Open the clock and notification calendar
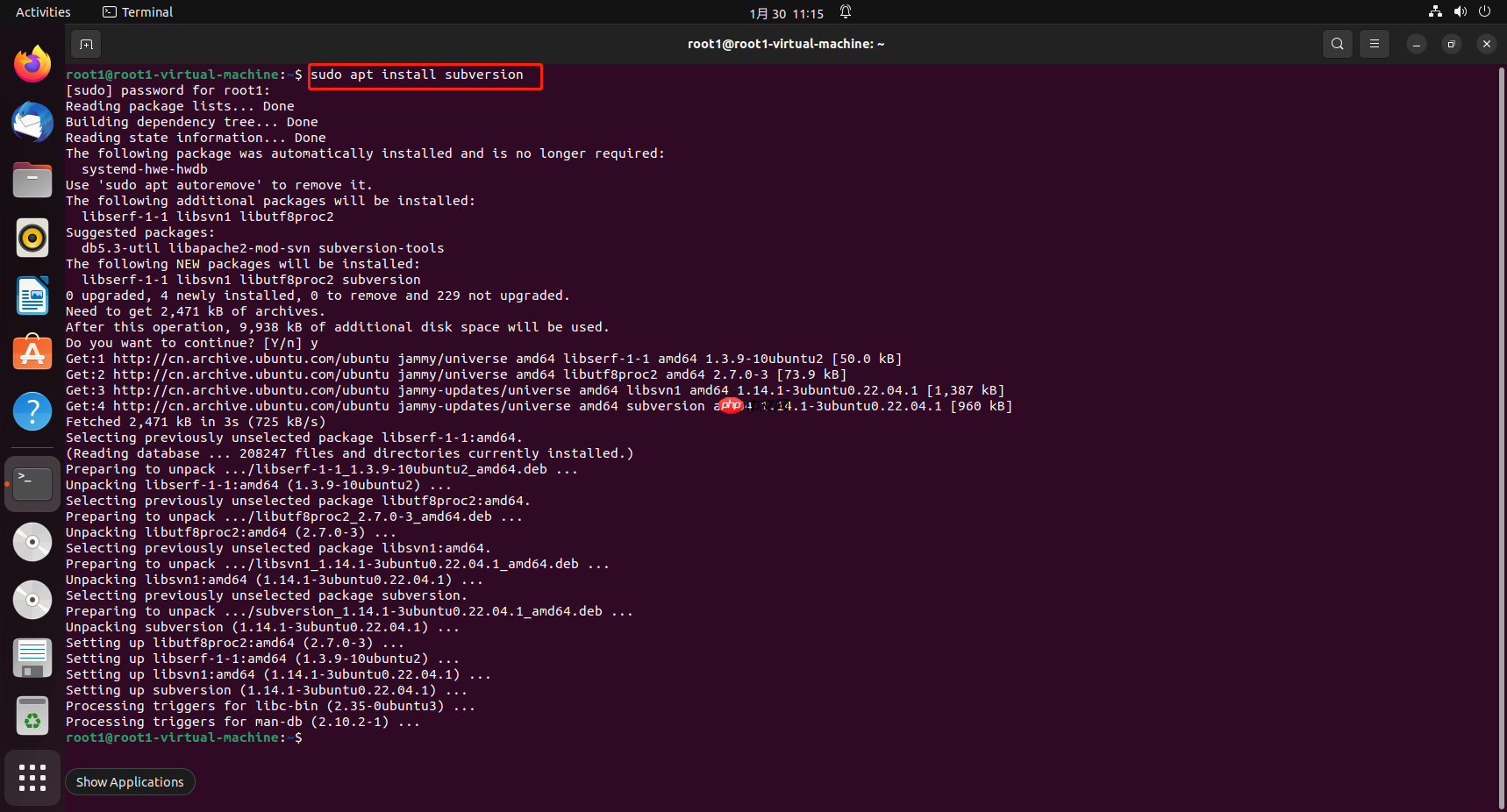The width and height of the screenshot is (1507, 812). click(787, 12)
